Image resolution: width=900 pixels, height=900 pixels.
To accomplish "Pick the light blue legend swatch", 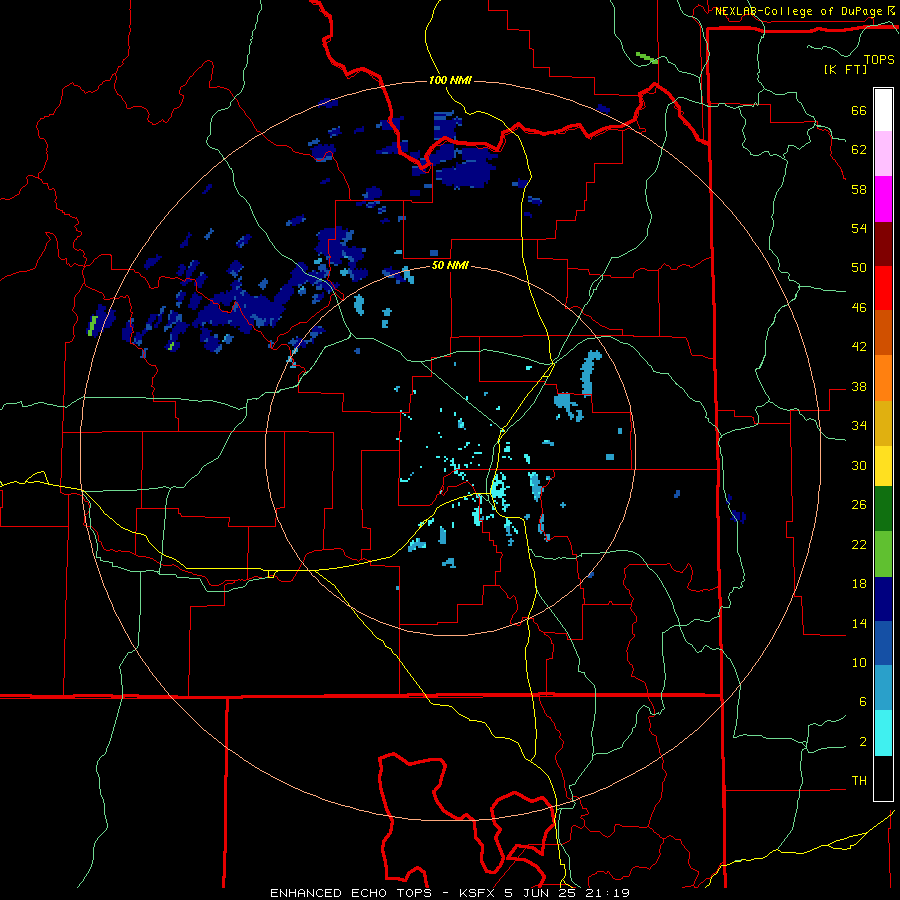I will [x=883, y=688].
